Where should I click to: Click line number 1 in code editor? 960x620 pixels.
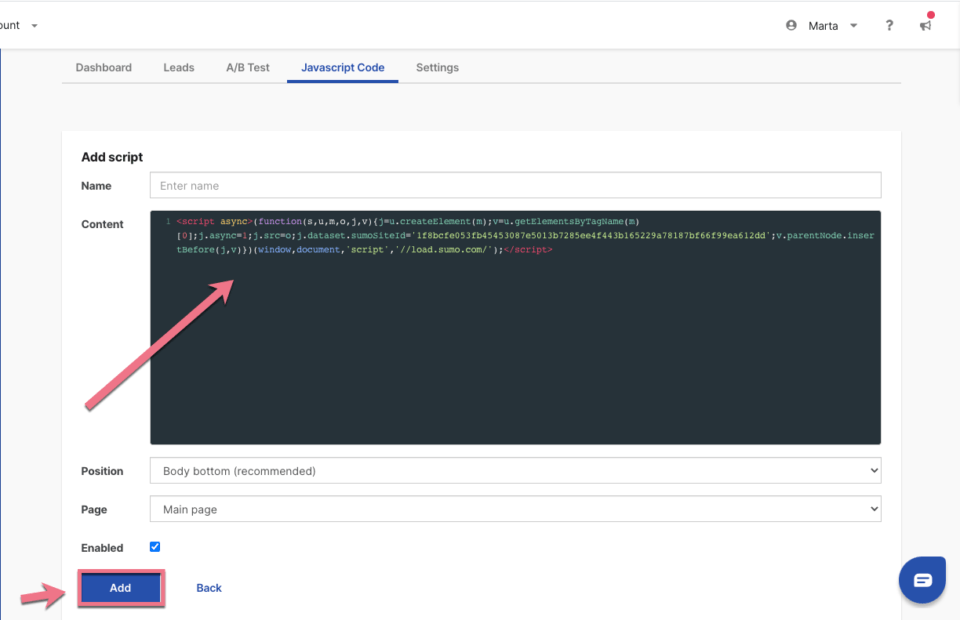click(168, 222)
